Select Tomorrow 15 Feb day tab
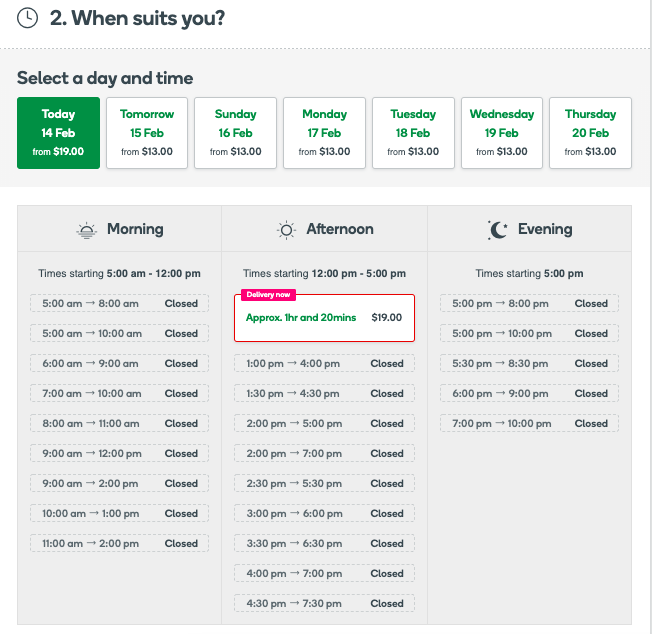The image size is (652, 634). tap(147, 133)
